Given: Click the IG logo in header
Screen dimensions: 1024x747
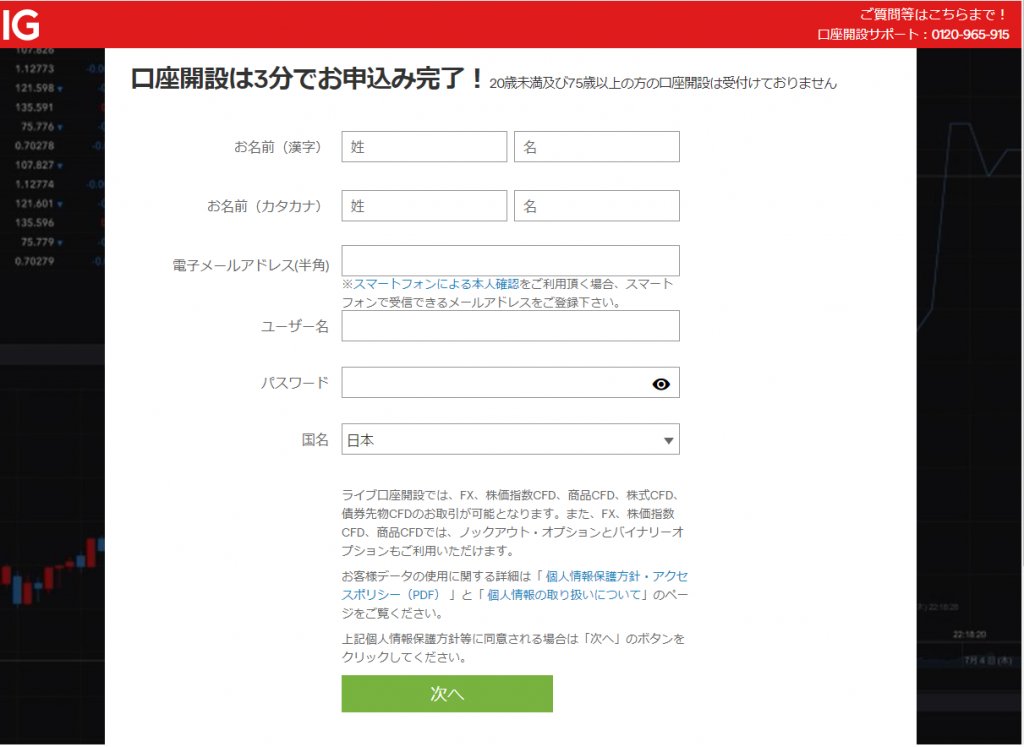Looking at the screenshot, I should coord(21,25).
